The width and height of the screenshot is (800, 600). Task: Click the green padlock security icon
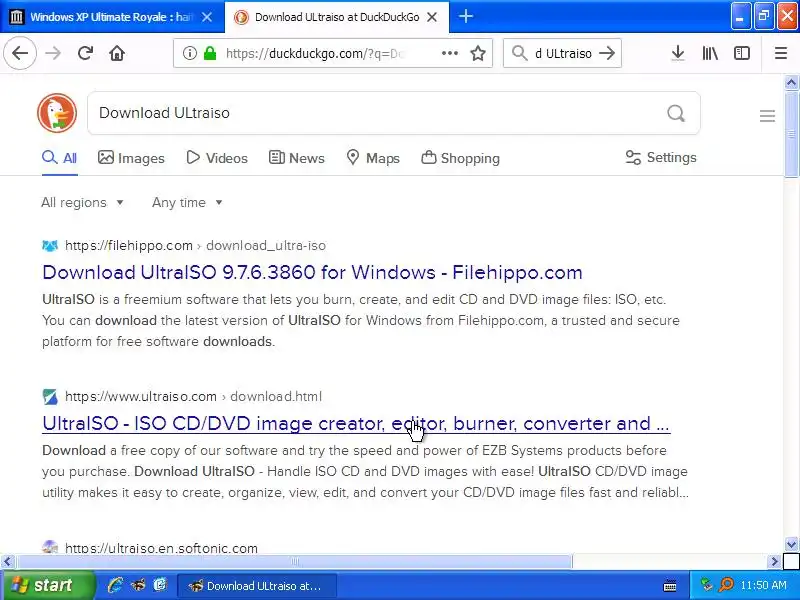pos(210,53)
